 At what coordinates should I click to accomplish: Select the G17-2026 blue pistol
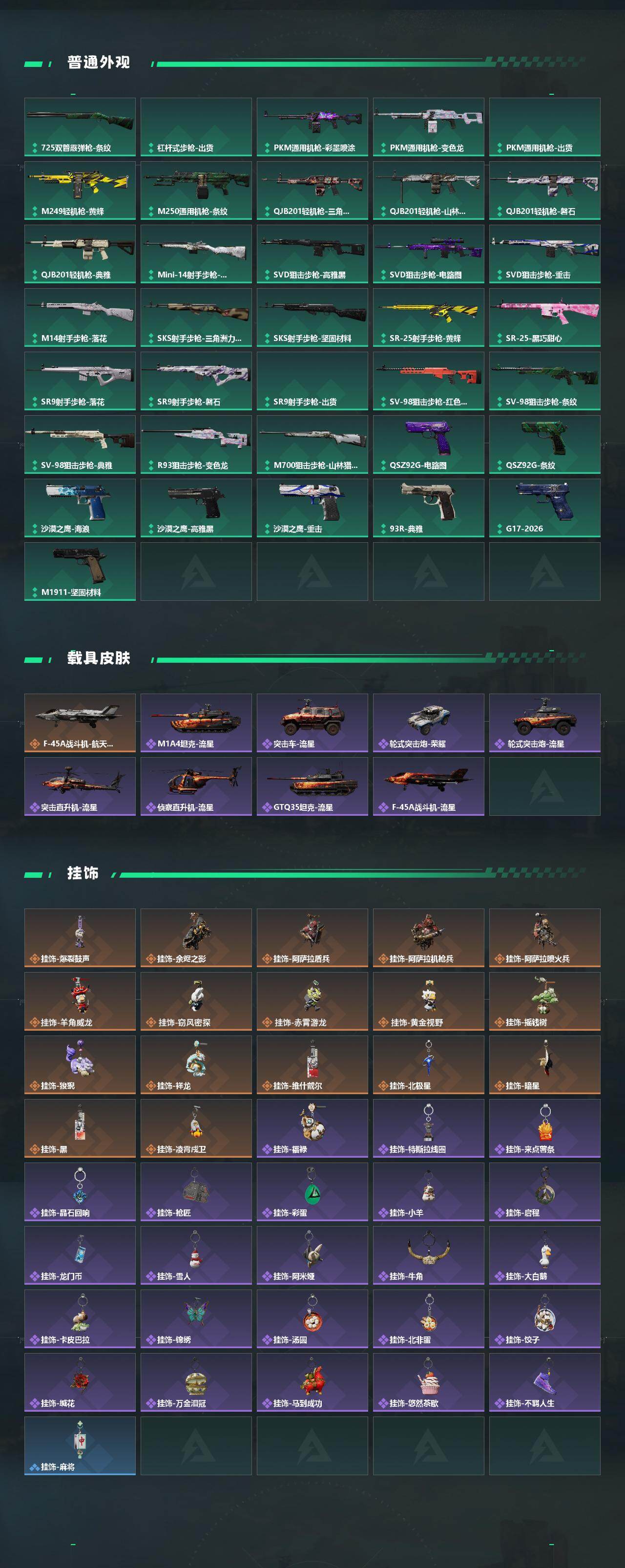coord(544,508)
